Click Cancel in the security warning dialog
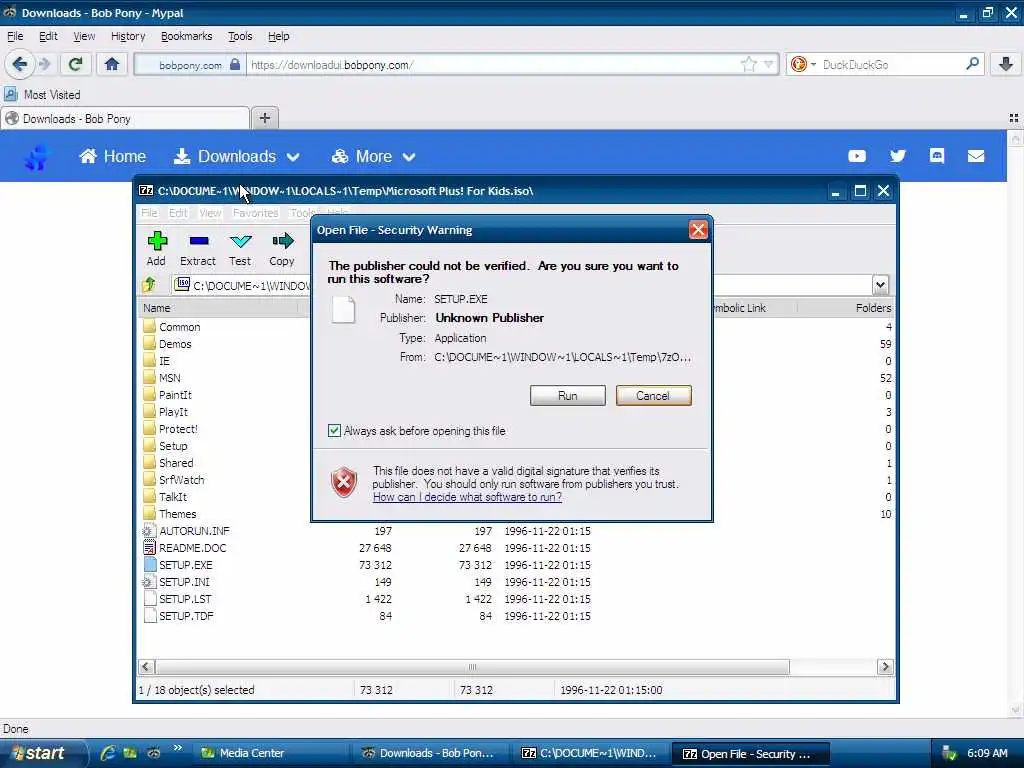This screenshot has height=768, width=1024. tap(653, 396)
